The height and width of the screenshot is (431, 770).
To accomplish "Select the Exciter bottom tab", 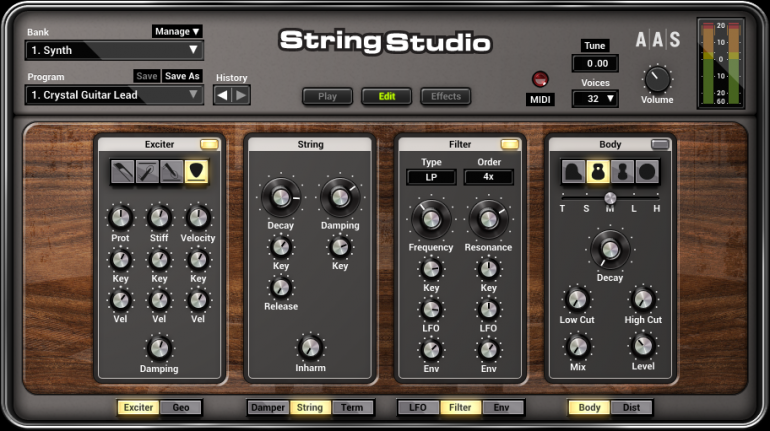I will pyautogui.click(x=138, y=407).
